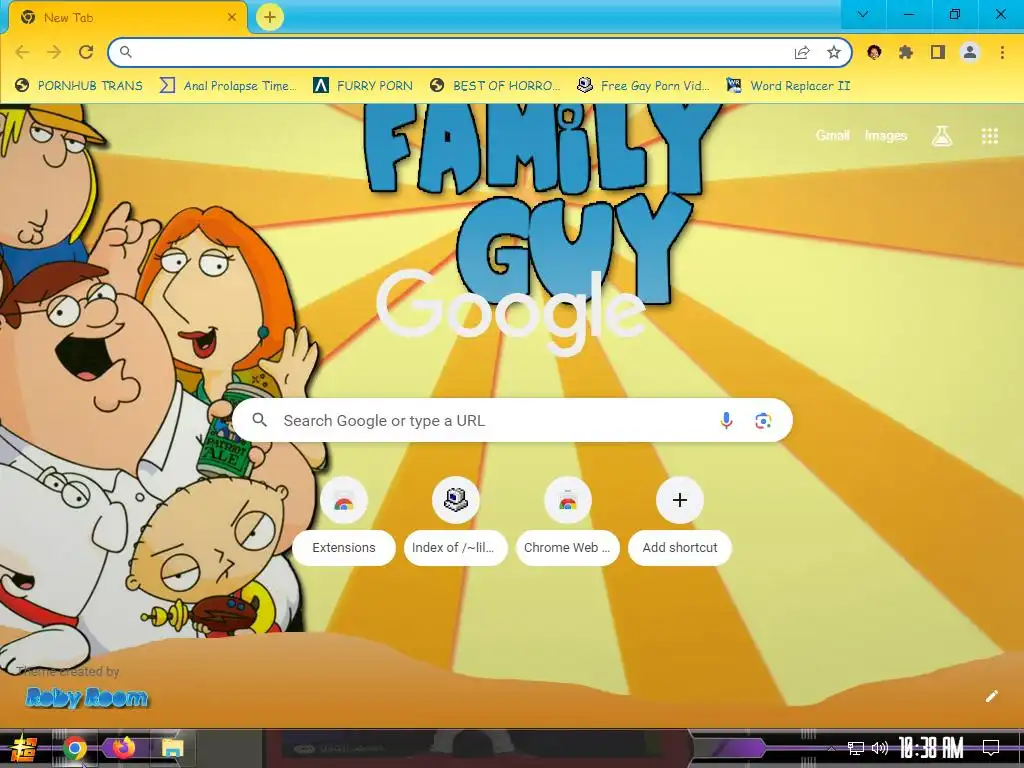Open the BEST OF HORRO... bookmark

495,86
